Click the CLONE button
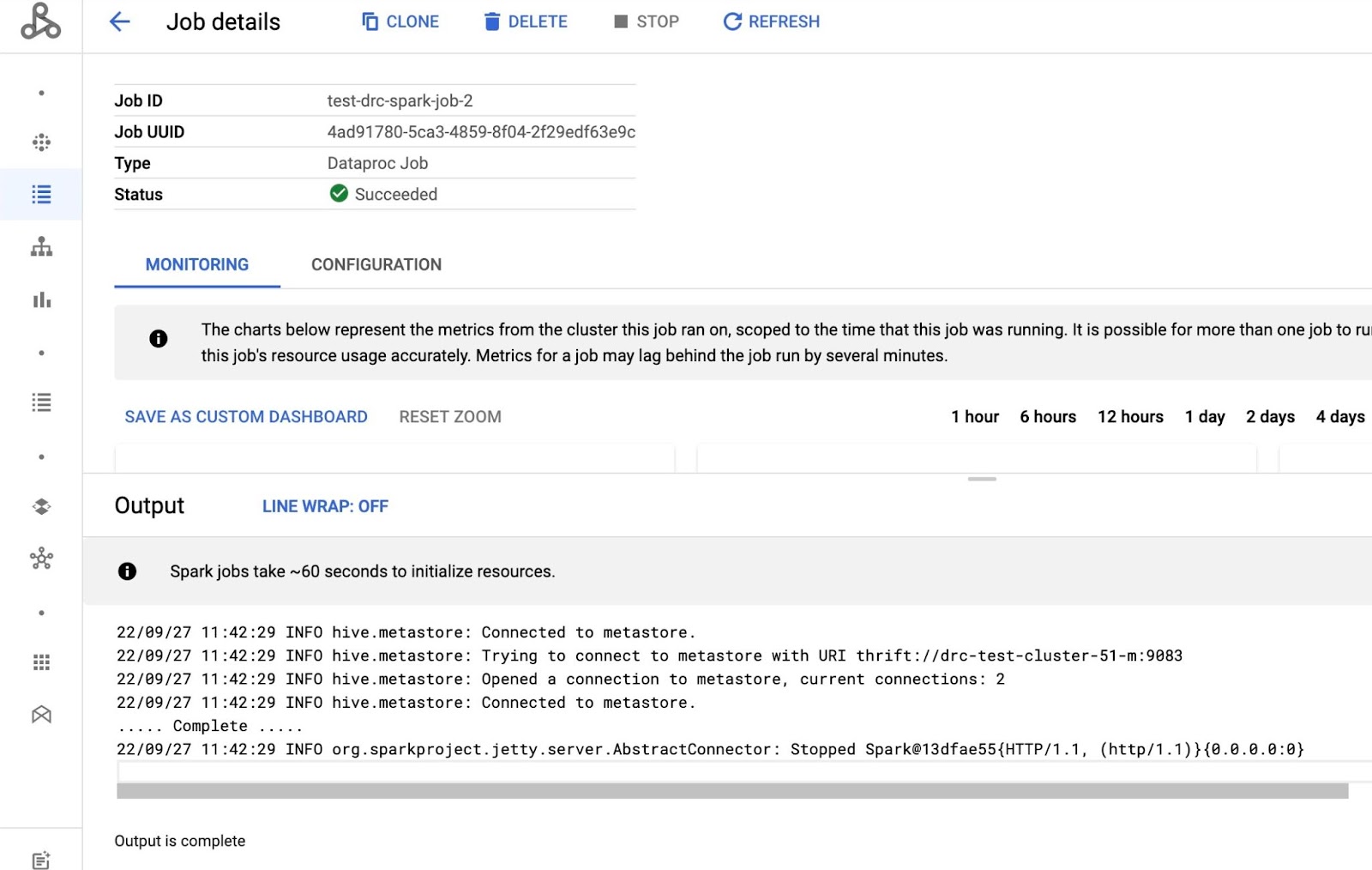Screen dimensions: 1372x870 (x=400, y=22)
